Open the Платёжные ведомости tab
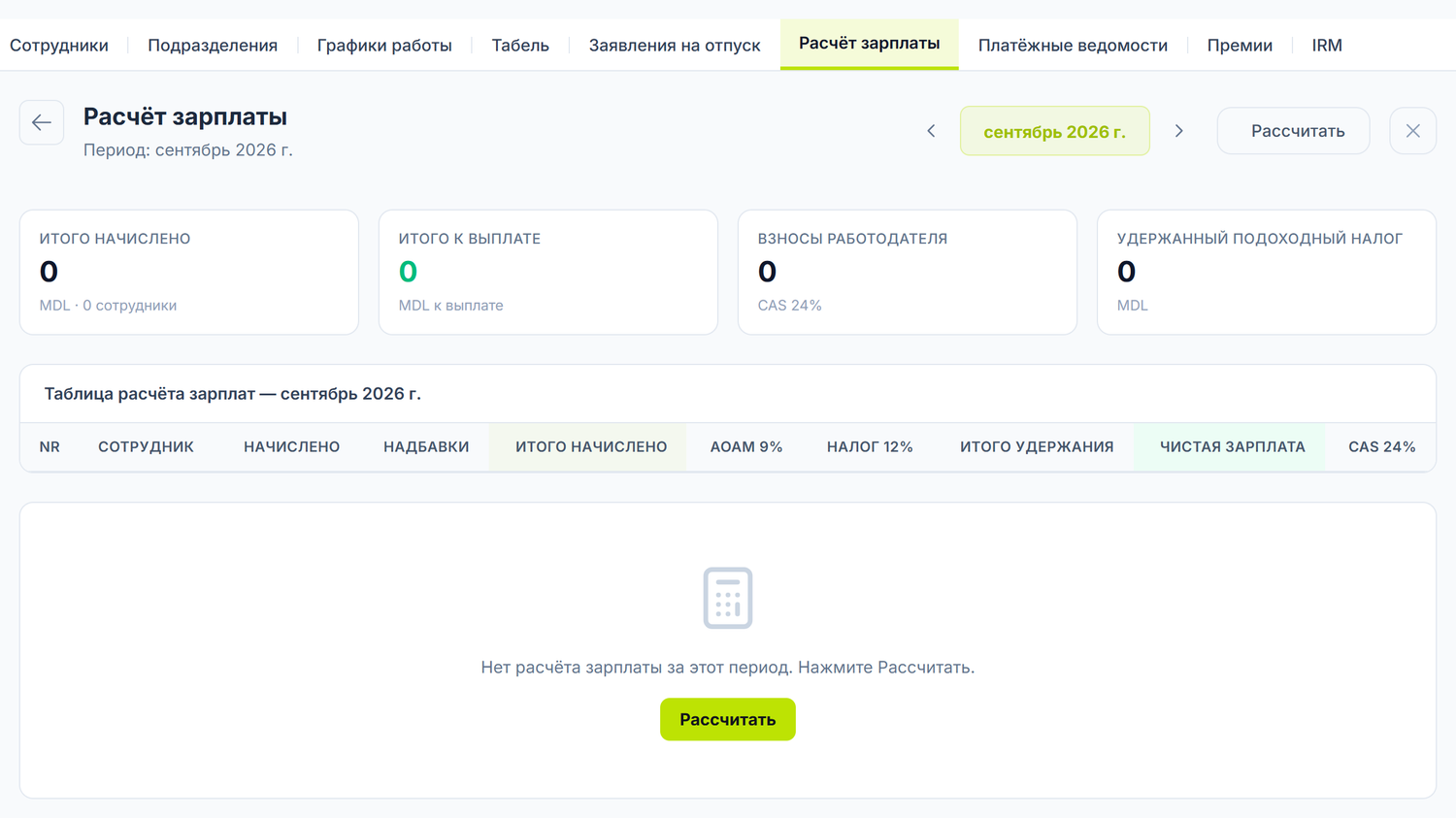1456x818 pixels. (x=1073, y=45)
